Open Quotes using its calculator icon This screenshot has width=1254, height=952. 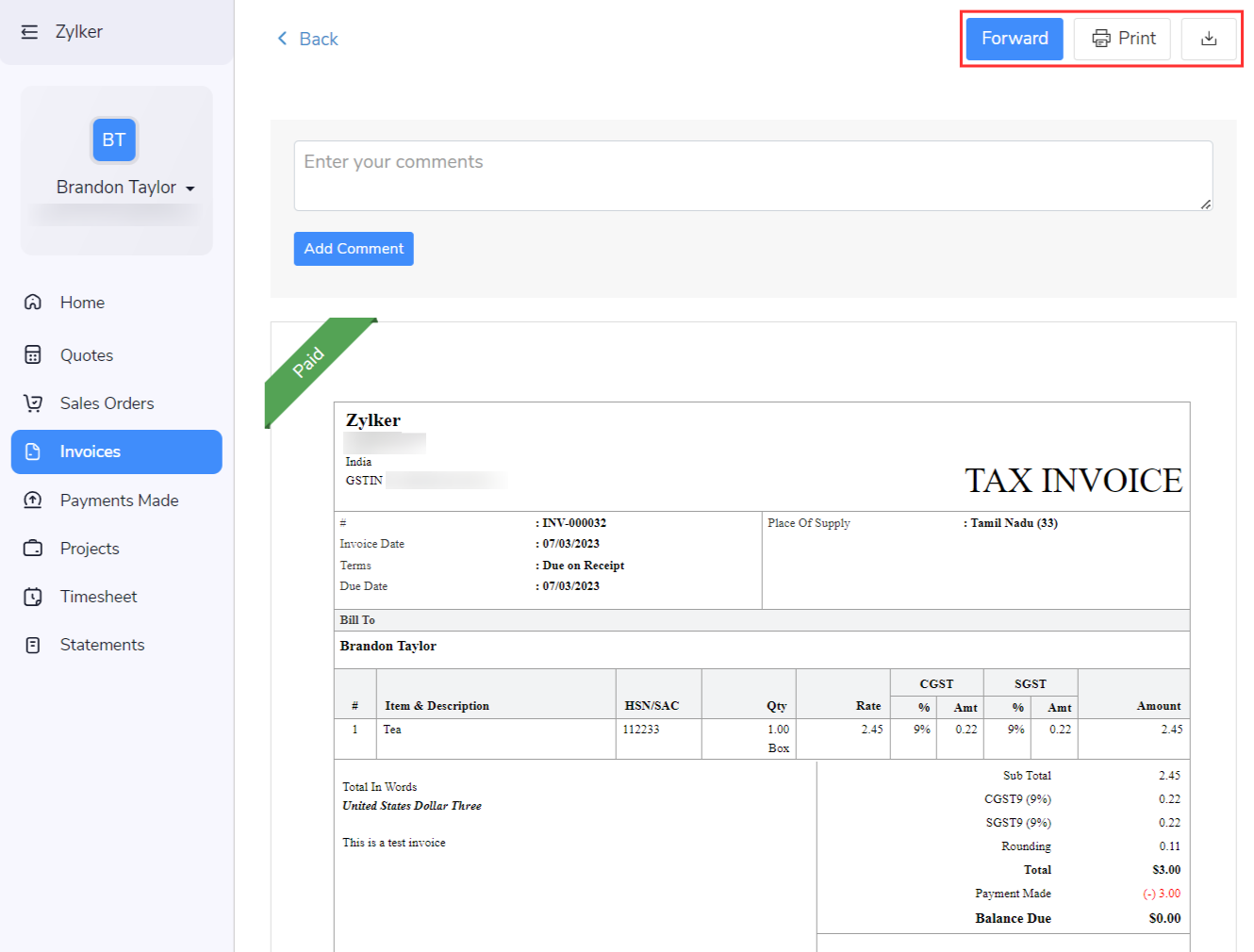coord(33,354)
